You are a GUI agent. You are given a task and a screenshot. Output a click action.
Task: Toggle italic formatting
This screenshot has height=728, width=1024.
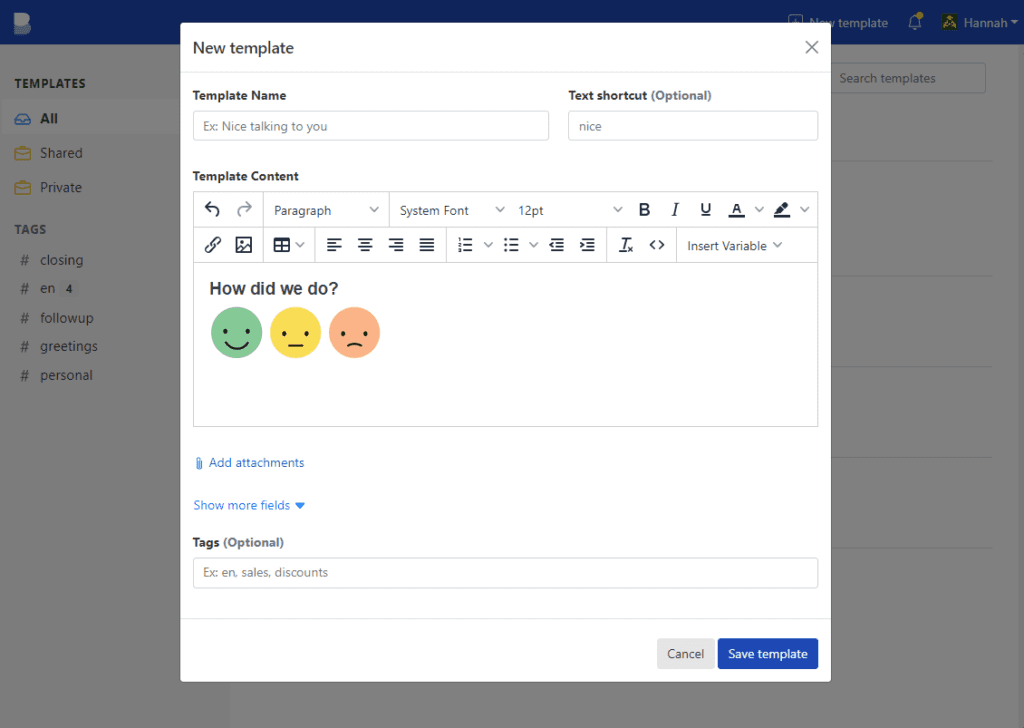pos(675,210)
